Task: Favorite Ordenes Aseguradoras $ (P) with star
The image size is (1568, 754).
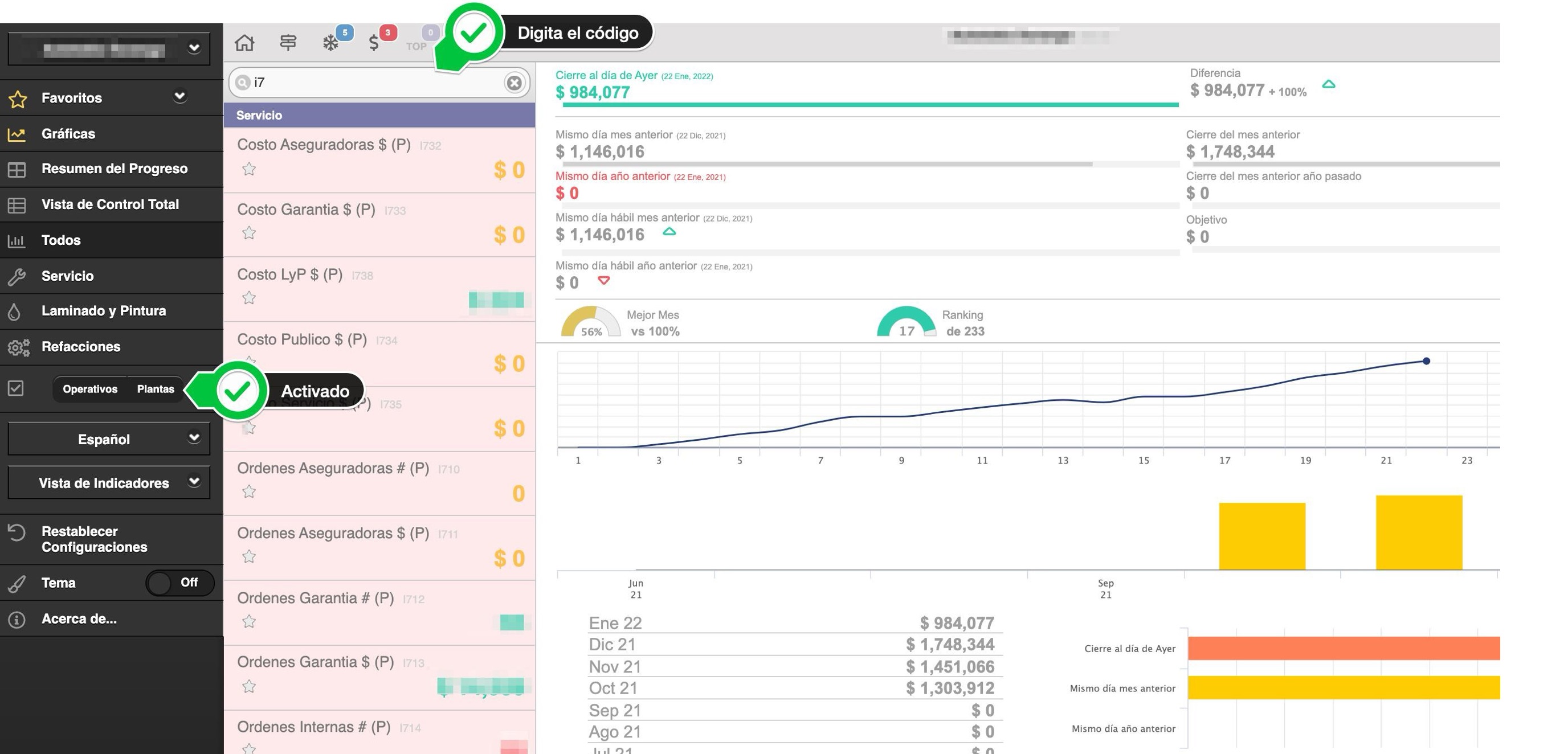Action: [x=249, y=556]
